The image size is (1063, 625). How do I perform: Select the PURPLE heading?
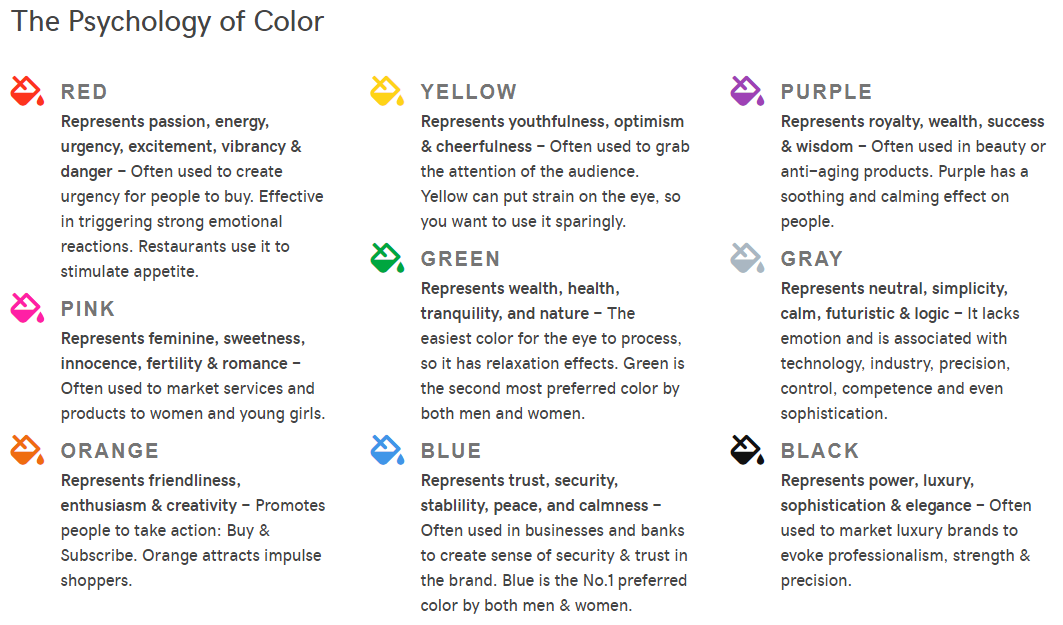tap(826, 92)
